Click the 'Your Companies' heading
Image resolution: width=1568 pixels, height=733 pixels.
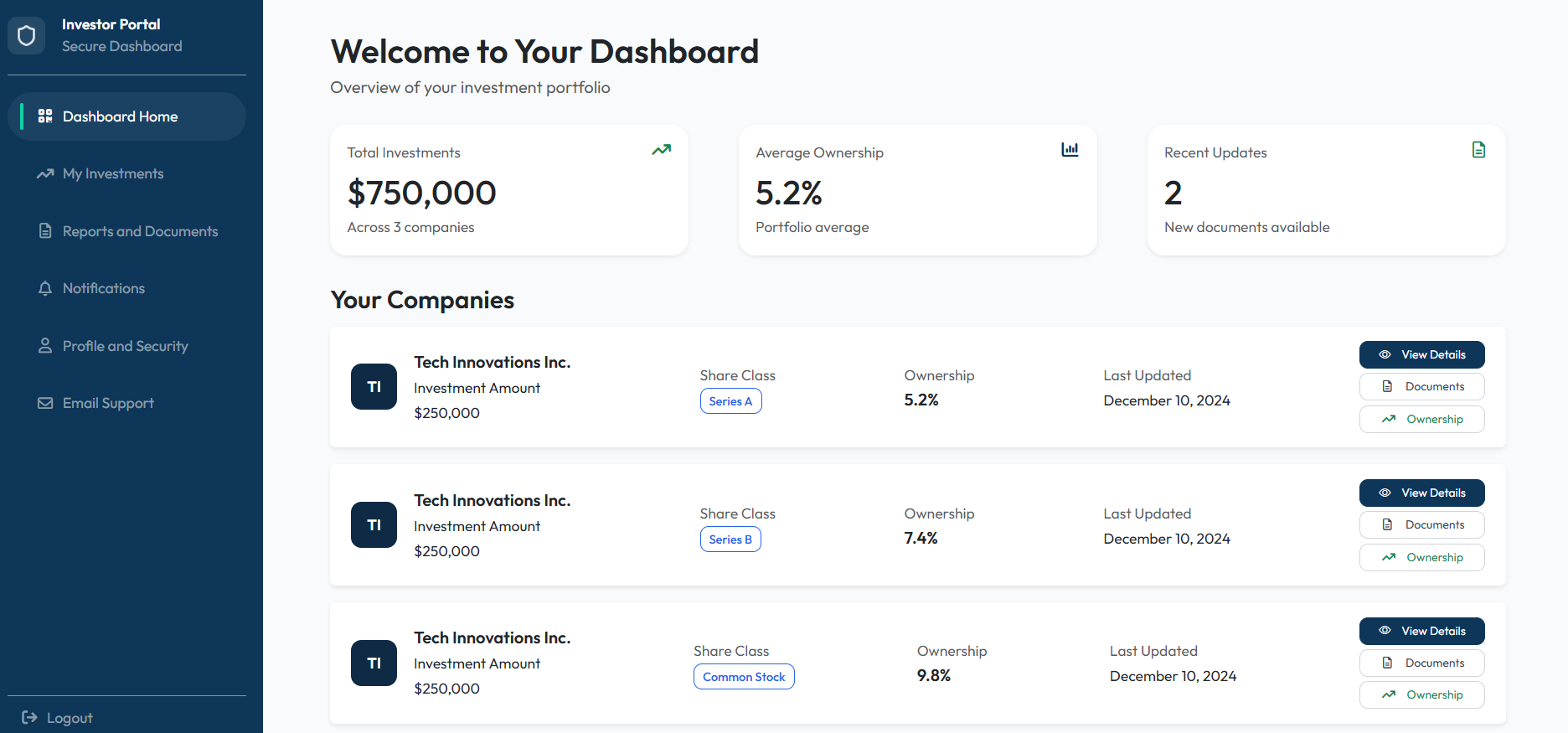422,300
